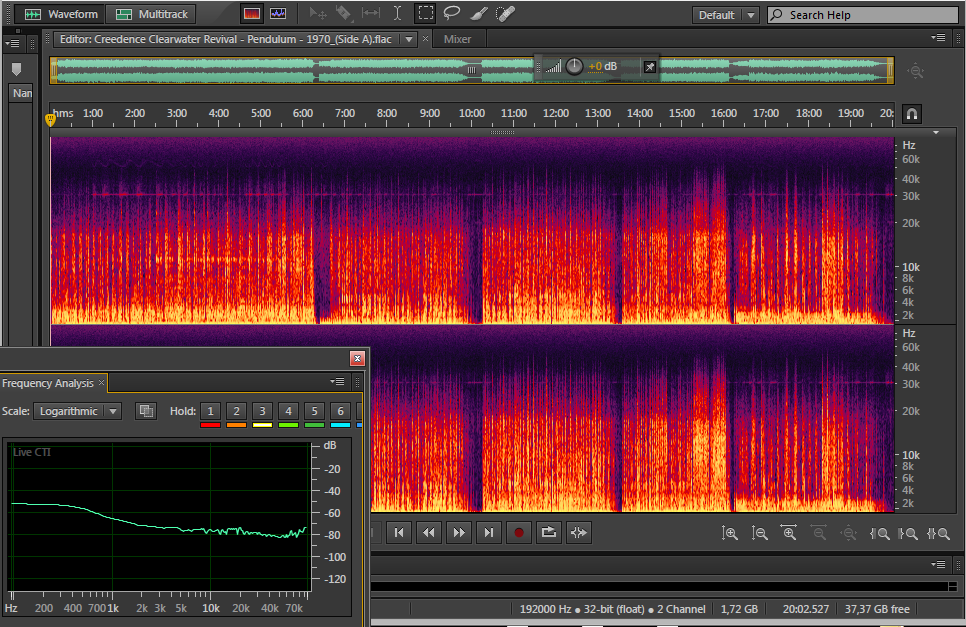Click Zoom In at Out Point
Image resolution: width=966 pixels, height=627 pixels.
[x=908, y=533]
